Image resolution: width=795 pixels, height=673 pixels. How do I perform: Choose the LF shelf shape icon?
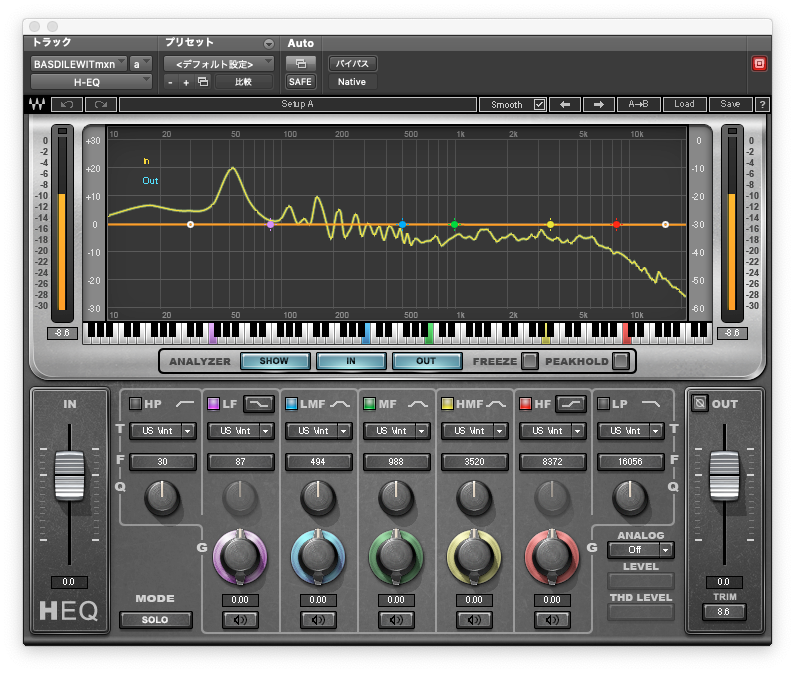coord(259,404)
